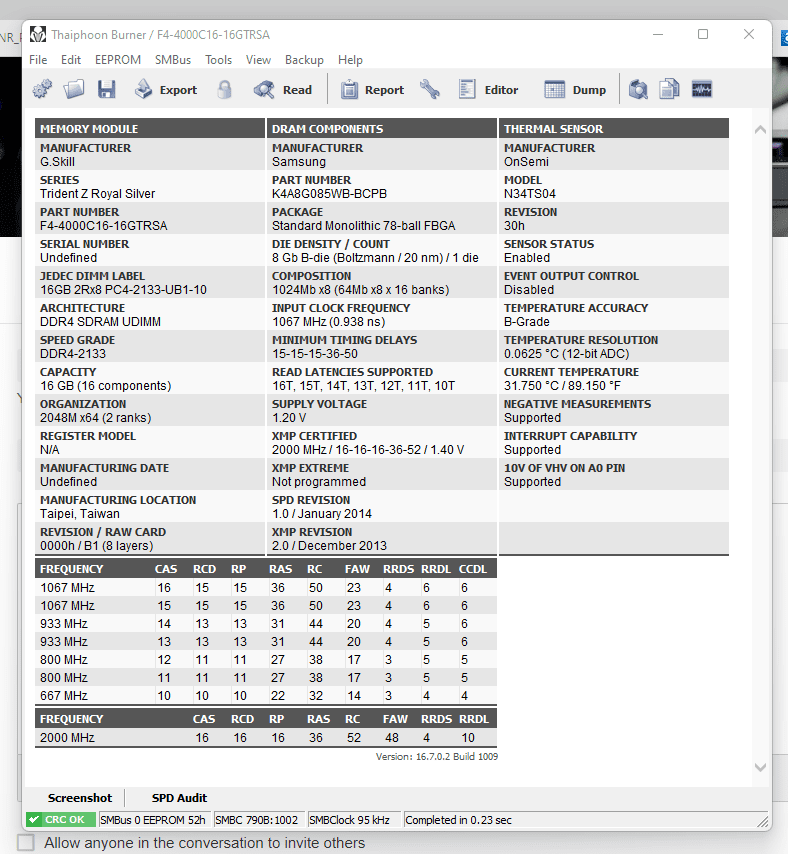788x854 pixels.
Task: Click thermal sensor model N34TS04
Action: (x=530, y=193)
